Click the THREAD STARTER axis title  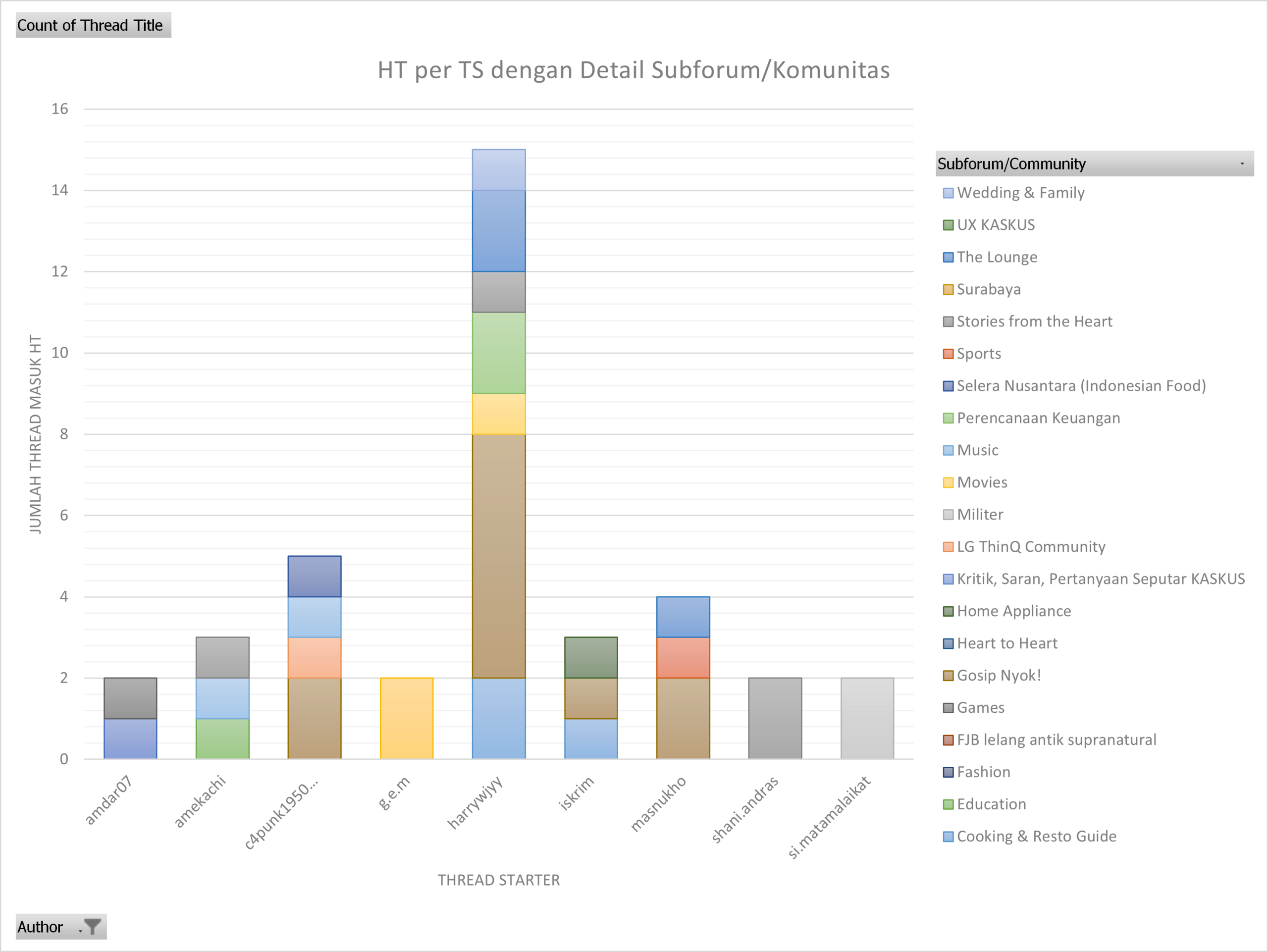pyautogui.click(x=499, y=880)
